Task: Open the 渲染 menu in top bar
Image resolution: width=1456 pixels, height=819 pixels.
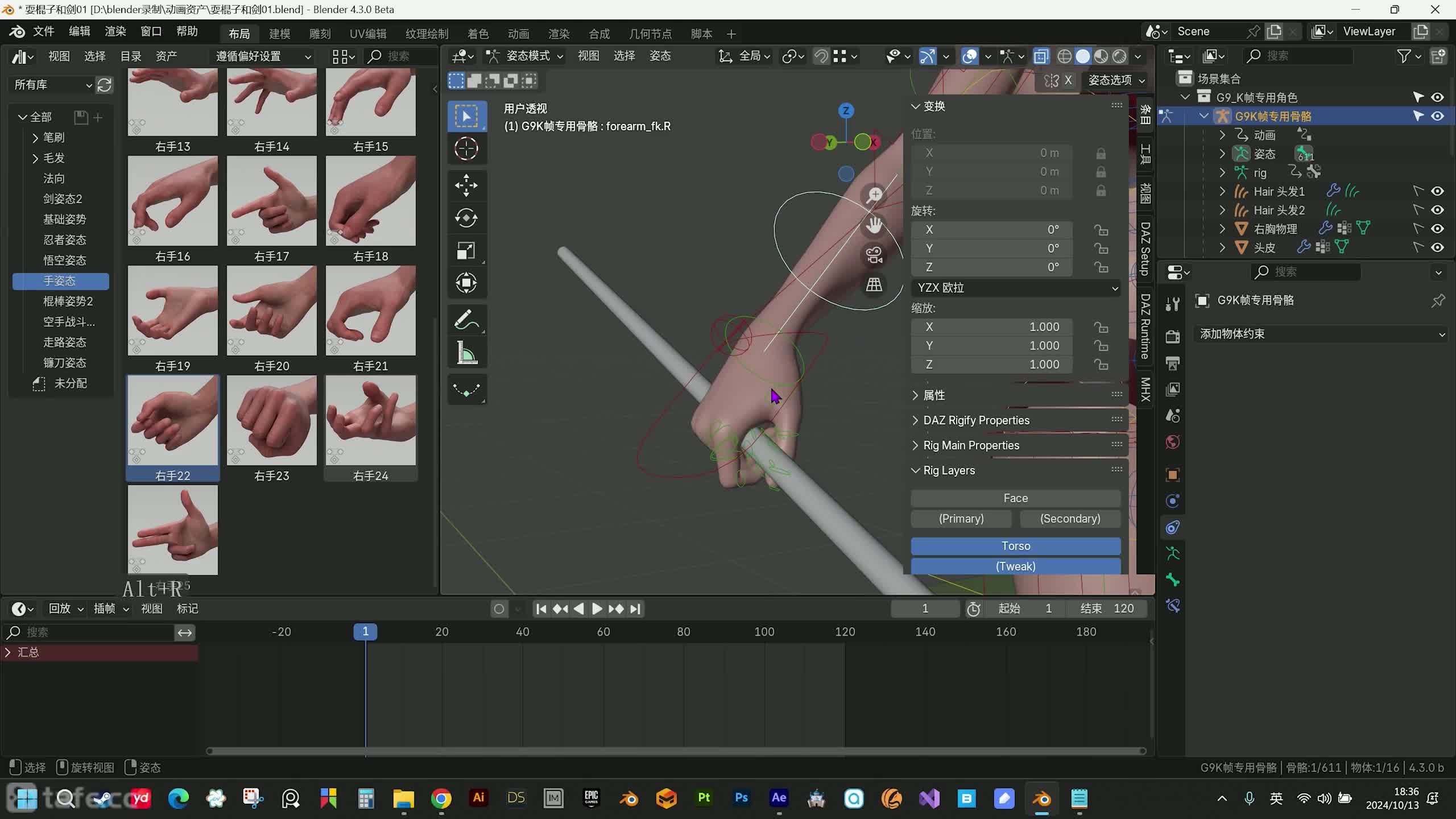Action: click(115, 31)
